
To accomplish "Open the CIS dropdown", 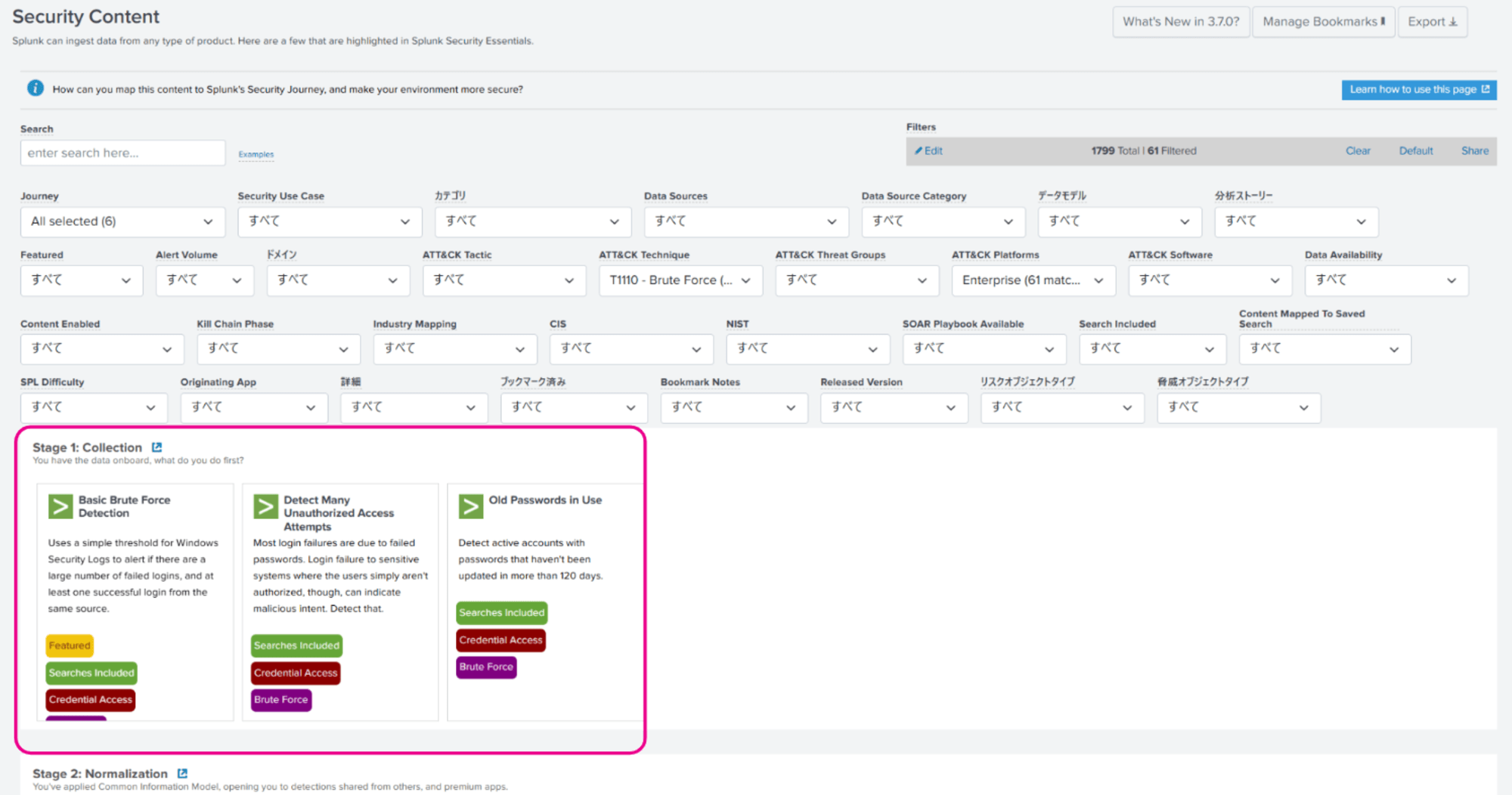I will (x=631, y=348).
